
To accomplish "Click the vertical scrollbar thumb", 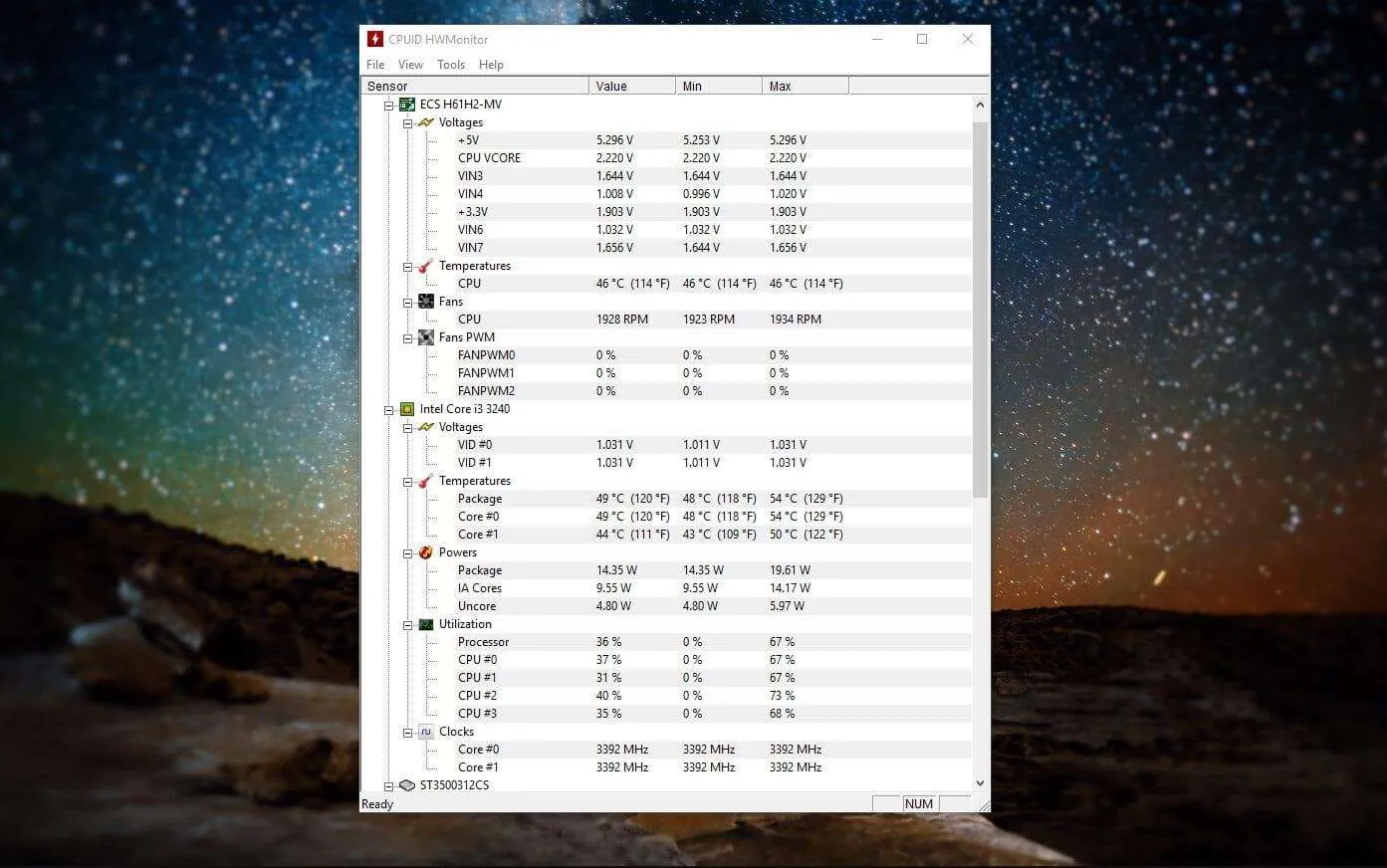I will coord(980,310).
